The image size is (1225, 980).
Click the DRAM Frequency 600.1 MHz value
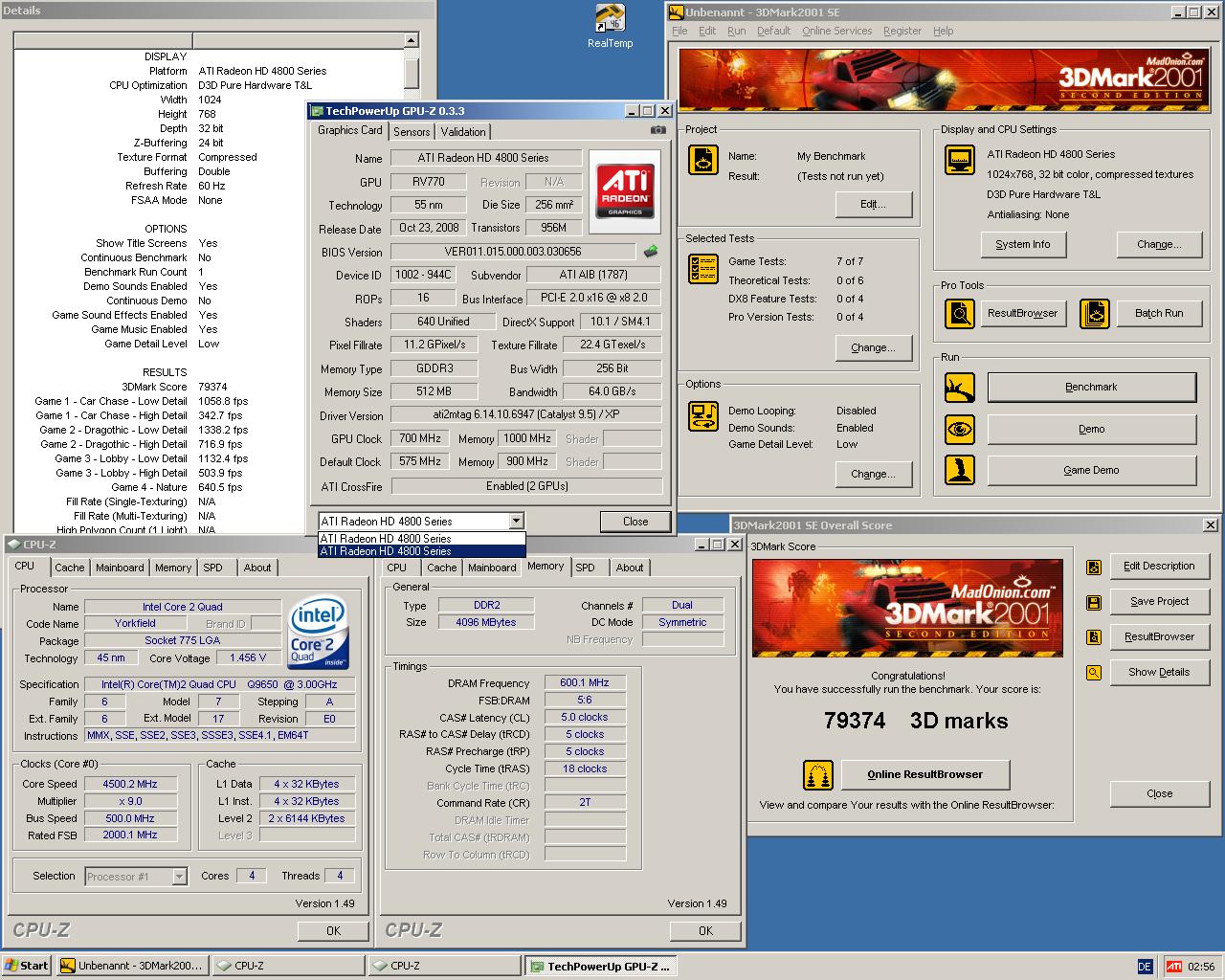coord(585,682)
